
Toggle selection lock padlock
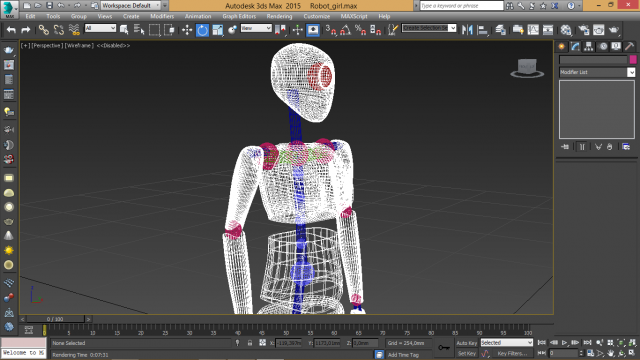click(250, 343)
